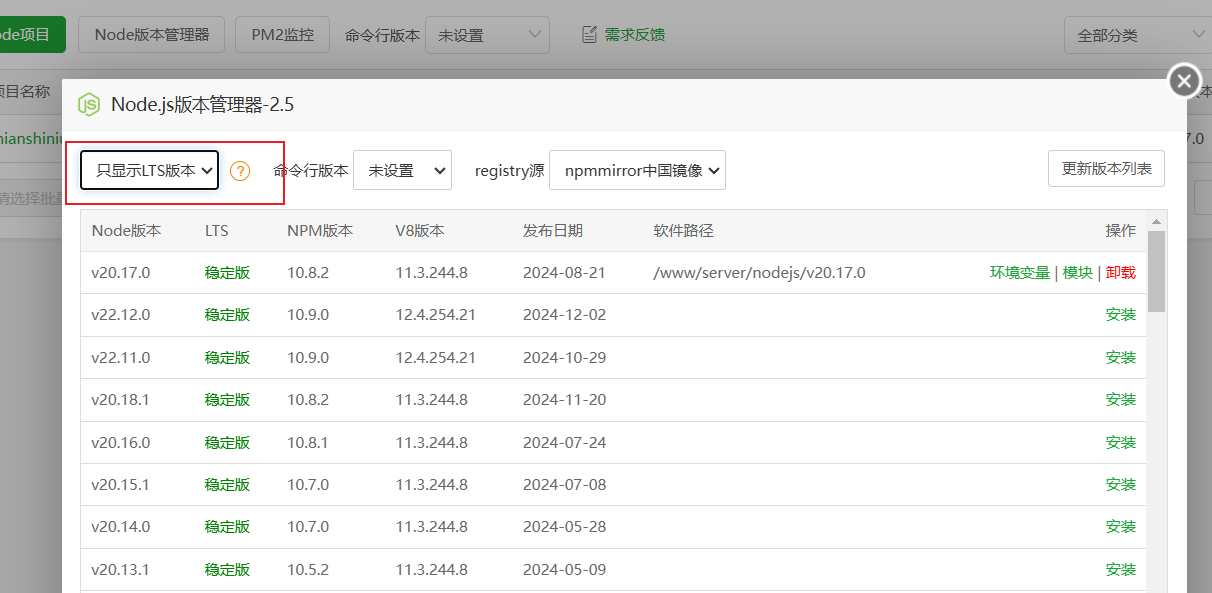This screenshot has height=593, width=1212.
Task: Click the 需求反馈 link
Action: click(635, 35)
